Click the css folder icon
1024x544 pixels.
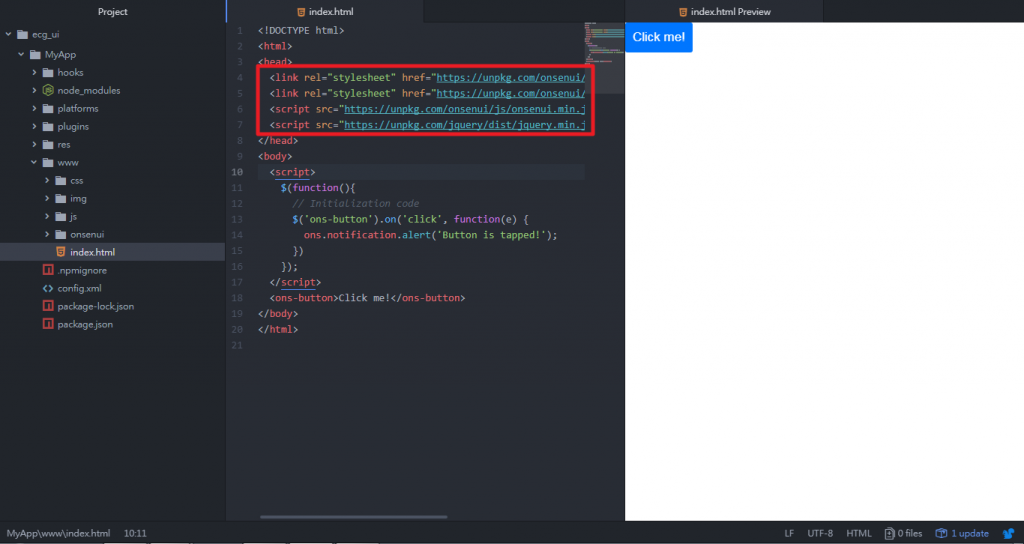(61, 180)
